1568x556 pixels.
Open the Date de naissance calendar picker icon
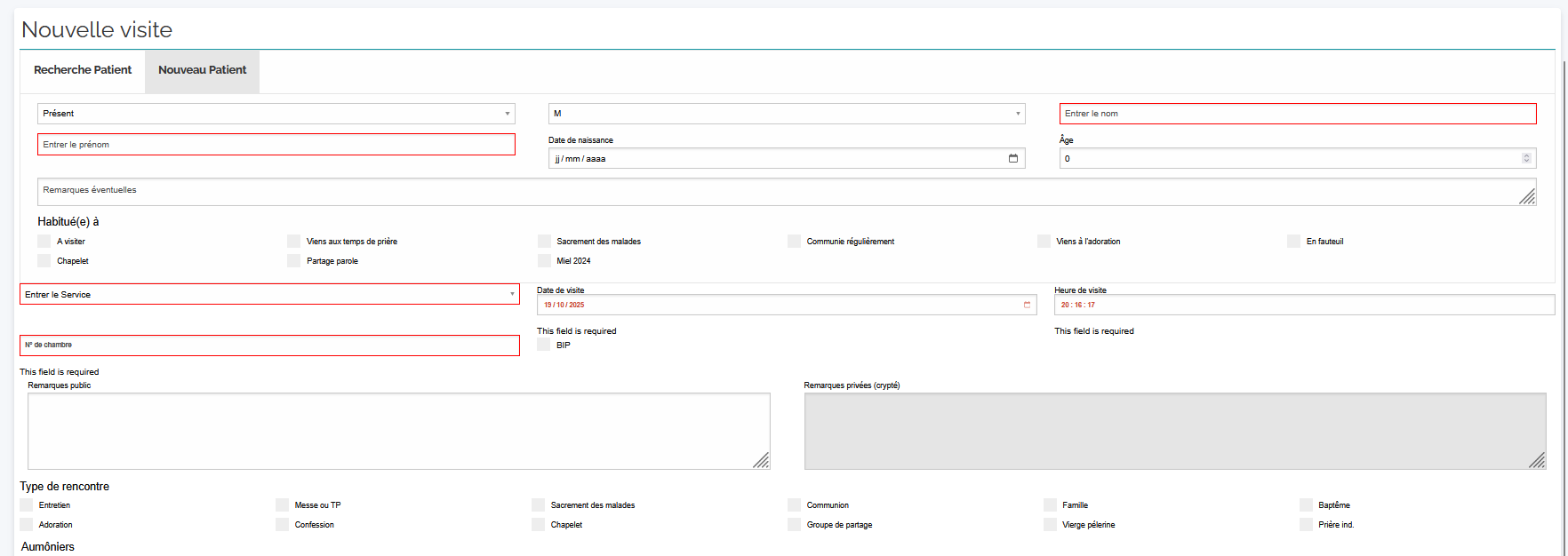point(1012,158)
